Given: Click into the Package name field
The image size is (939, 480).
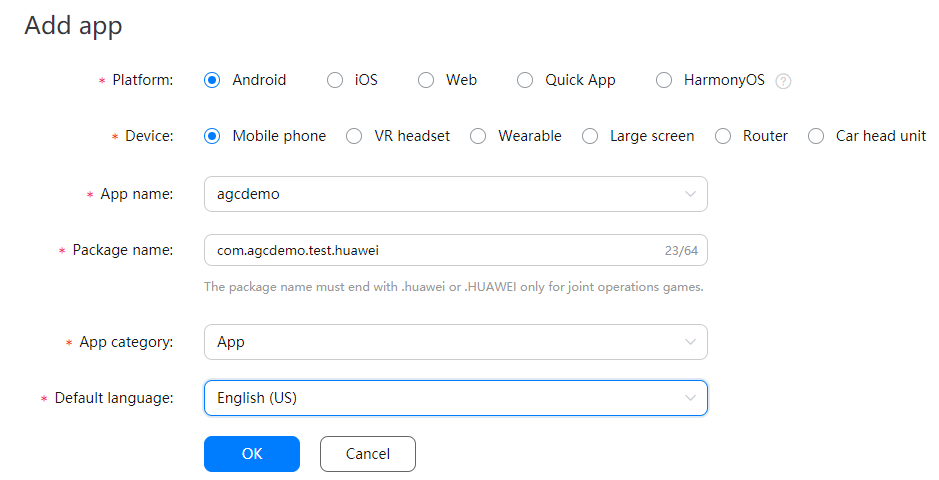Looking at the screenshot, I should [456, 250].
